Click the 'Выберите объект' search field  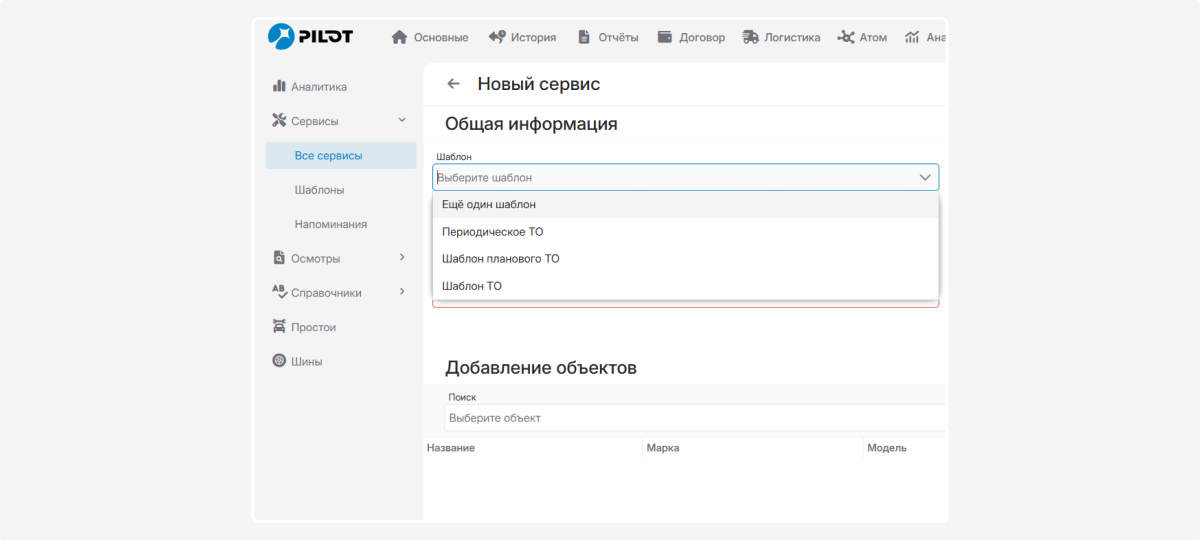pos(690,418)
